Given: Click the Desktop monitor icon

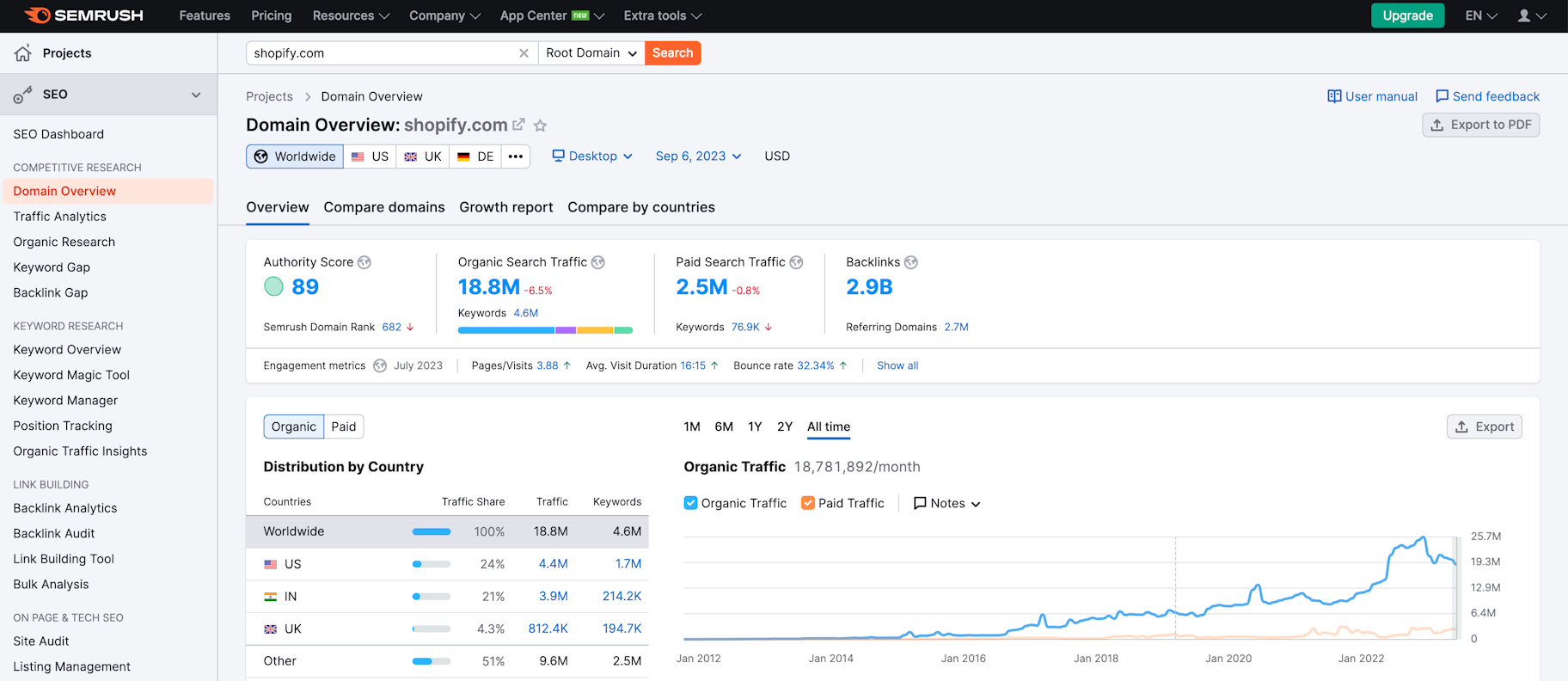Looking at the screenshot, I should click(559, 156).
